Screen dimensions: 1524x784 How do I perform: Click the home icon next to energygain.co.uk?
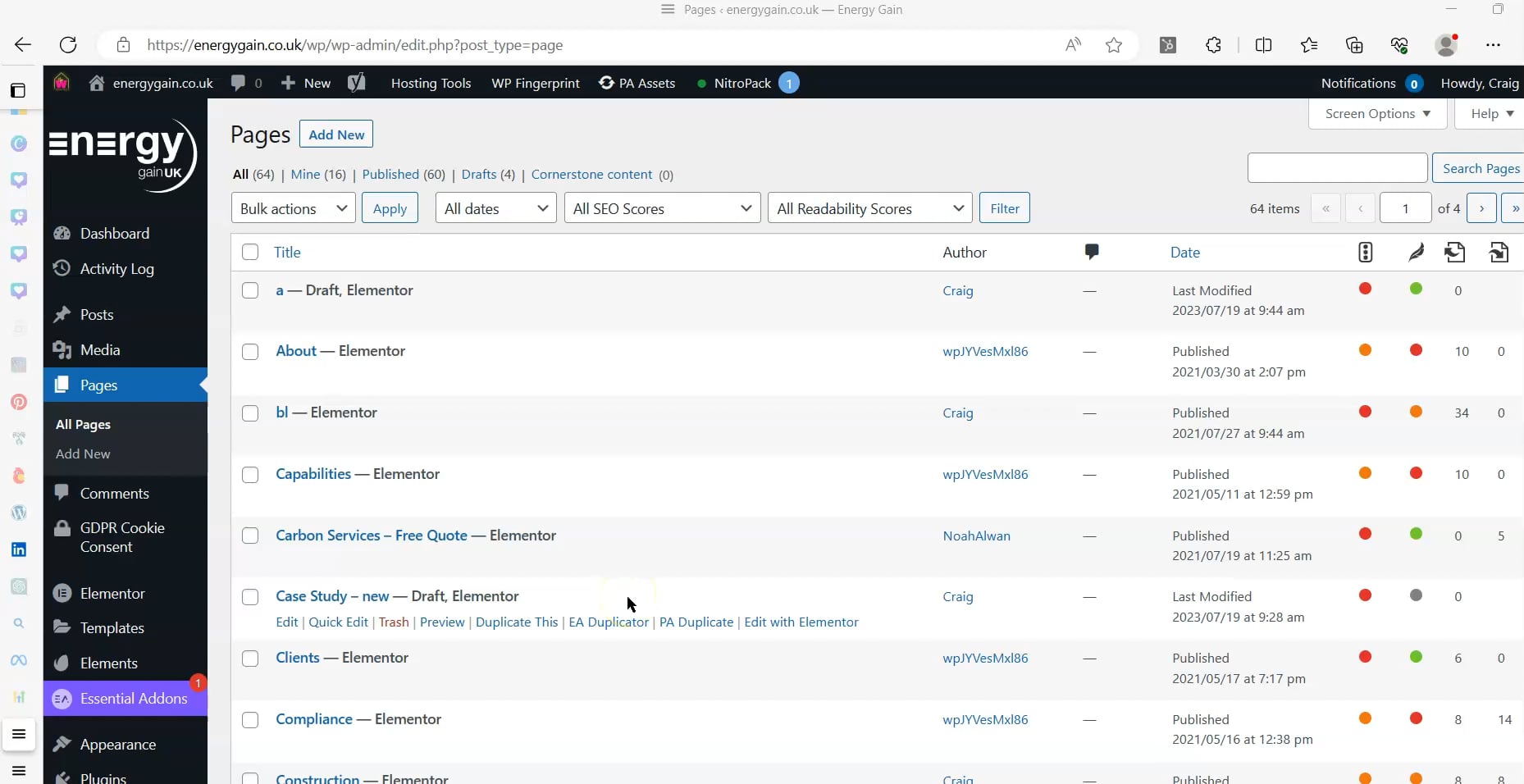96,83
